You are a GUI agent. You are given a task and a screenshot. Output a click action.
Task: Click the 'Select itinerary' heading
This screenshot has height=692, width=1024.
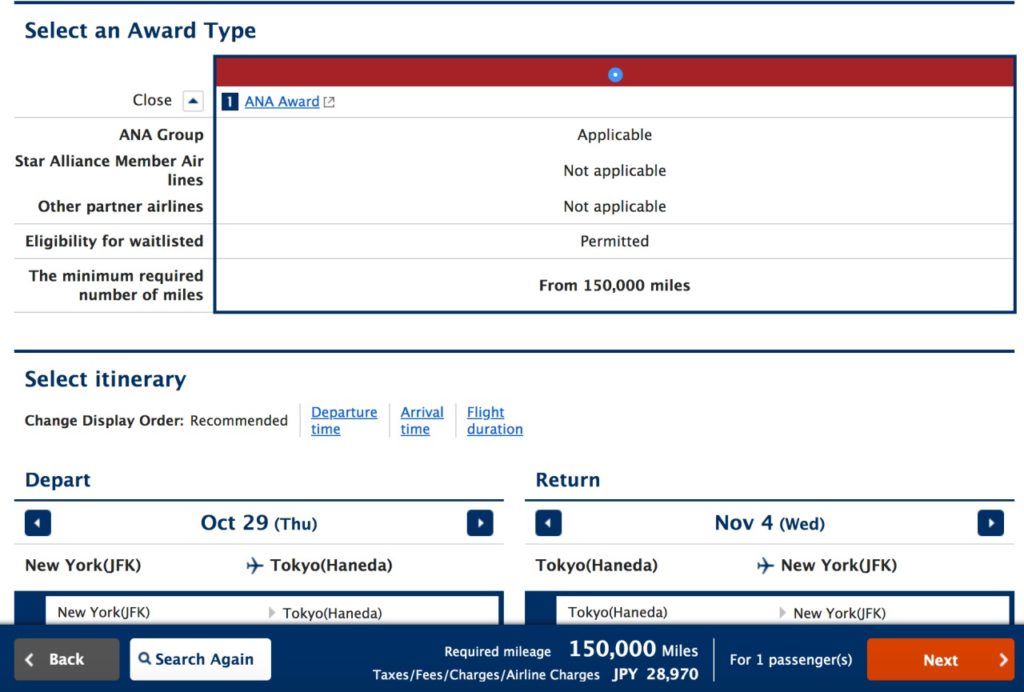105,379
